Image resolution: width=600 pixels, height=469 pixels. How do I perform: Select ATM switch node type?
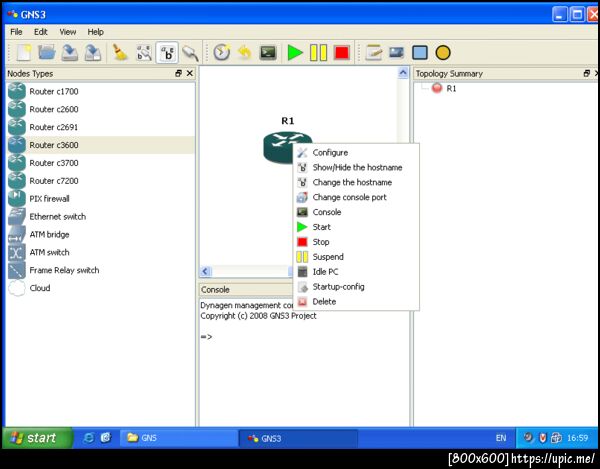100,252
